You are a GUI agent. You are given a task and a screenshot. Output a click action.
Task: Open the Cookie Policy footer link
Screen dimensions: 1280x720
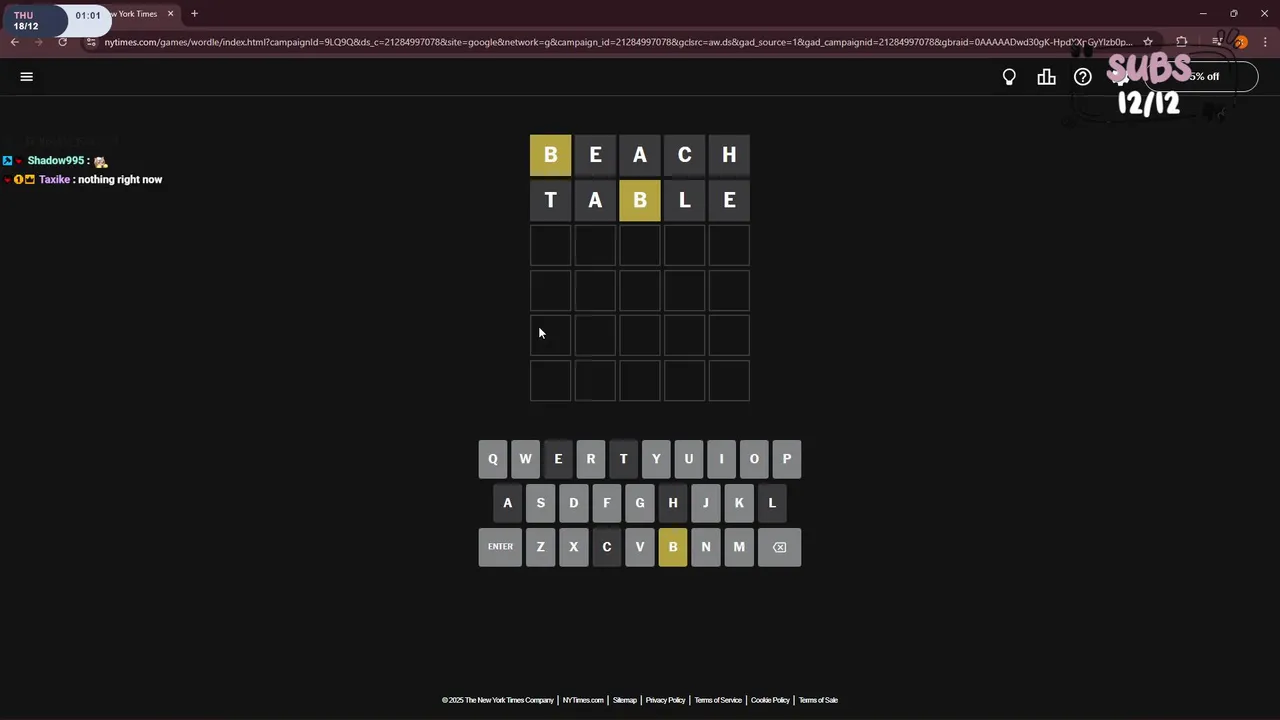[770, 700]
